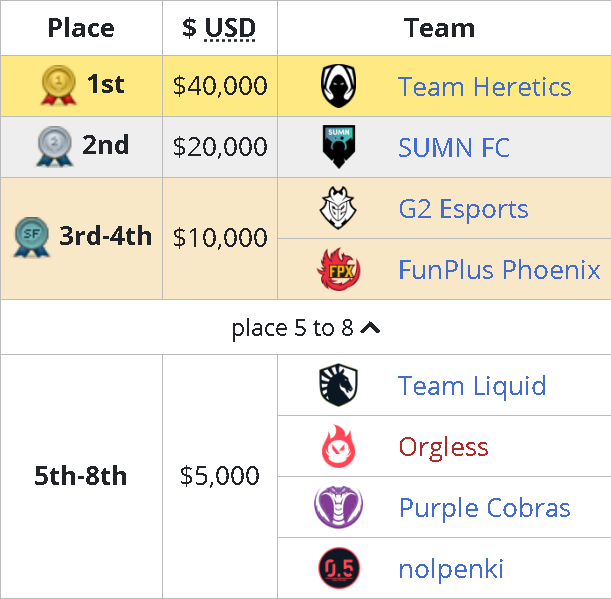Click the SUMN FC logo icon
Image resolution: width=611 pixels, height=599 pixels.
(x=339, y=148)
